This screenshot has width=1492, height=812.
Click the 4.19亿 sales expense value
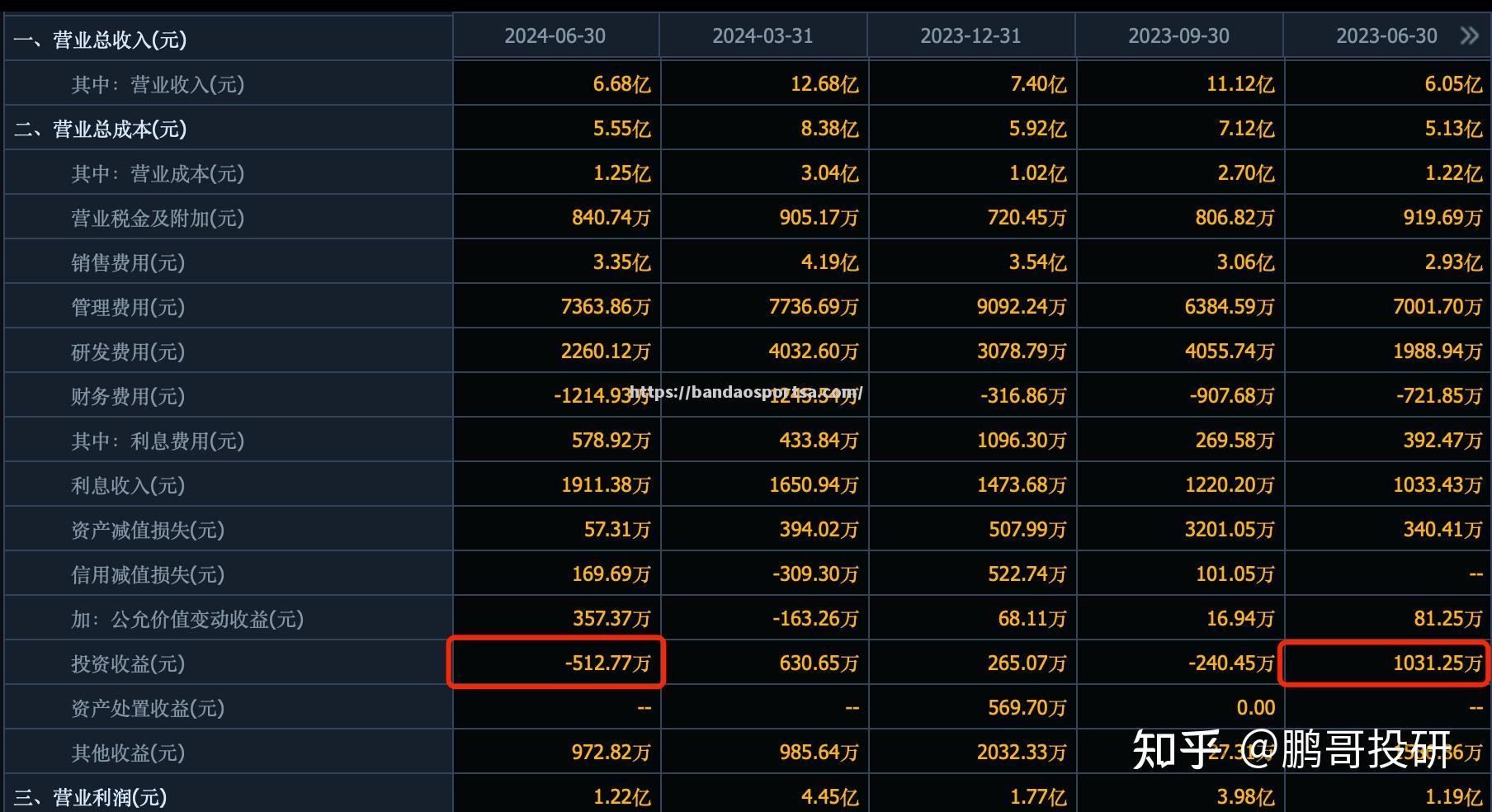click(829, 262)
